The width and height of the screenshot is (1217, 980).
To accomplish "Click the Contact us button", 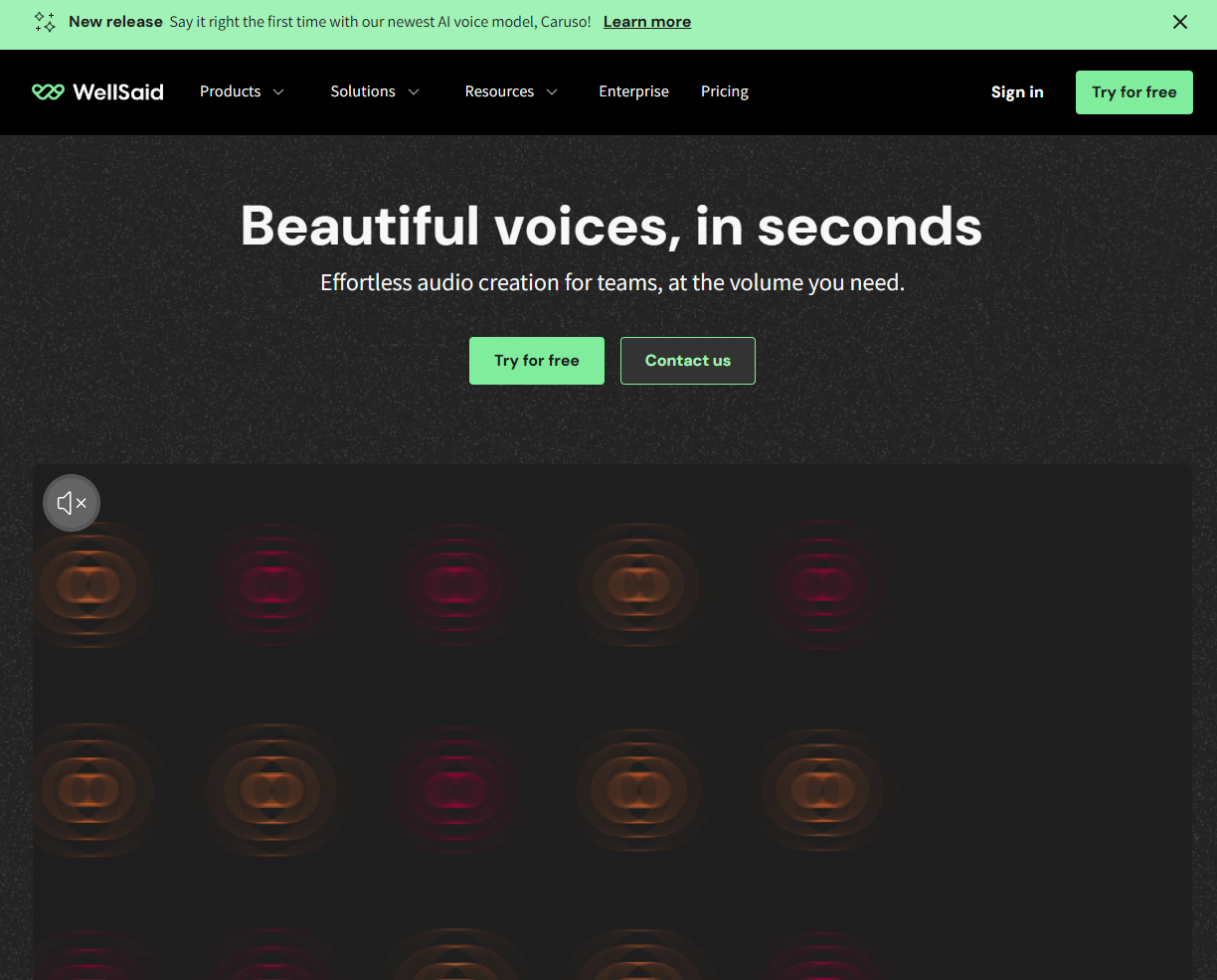I will point(687,361).
